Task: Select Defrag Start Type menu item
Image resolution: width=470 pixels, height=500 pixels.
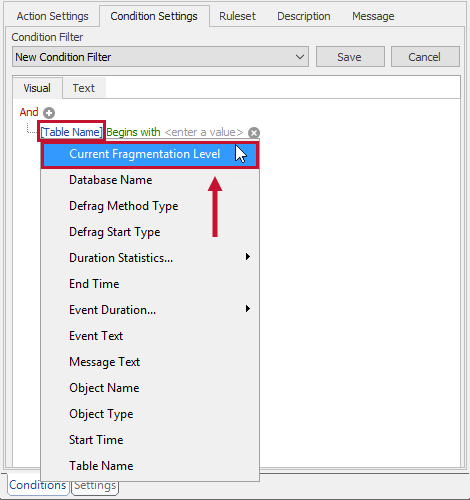Action: click(x=150, y=232)
